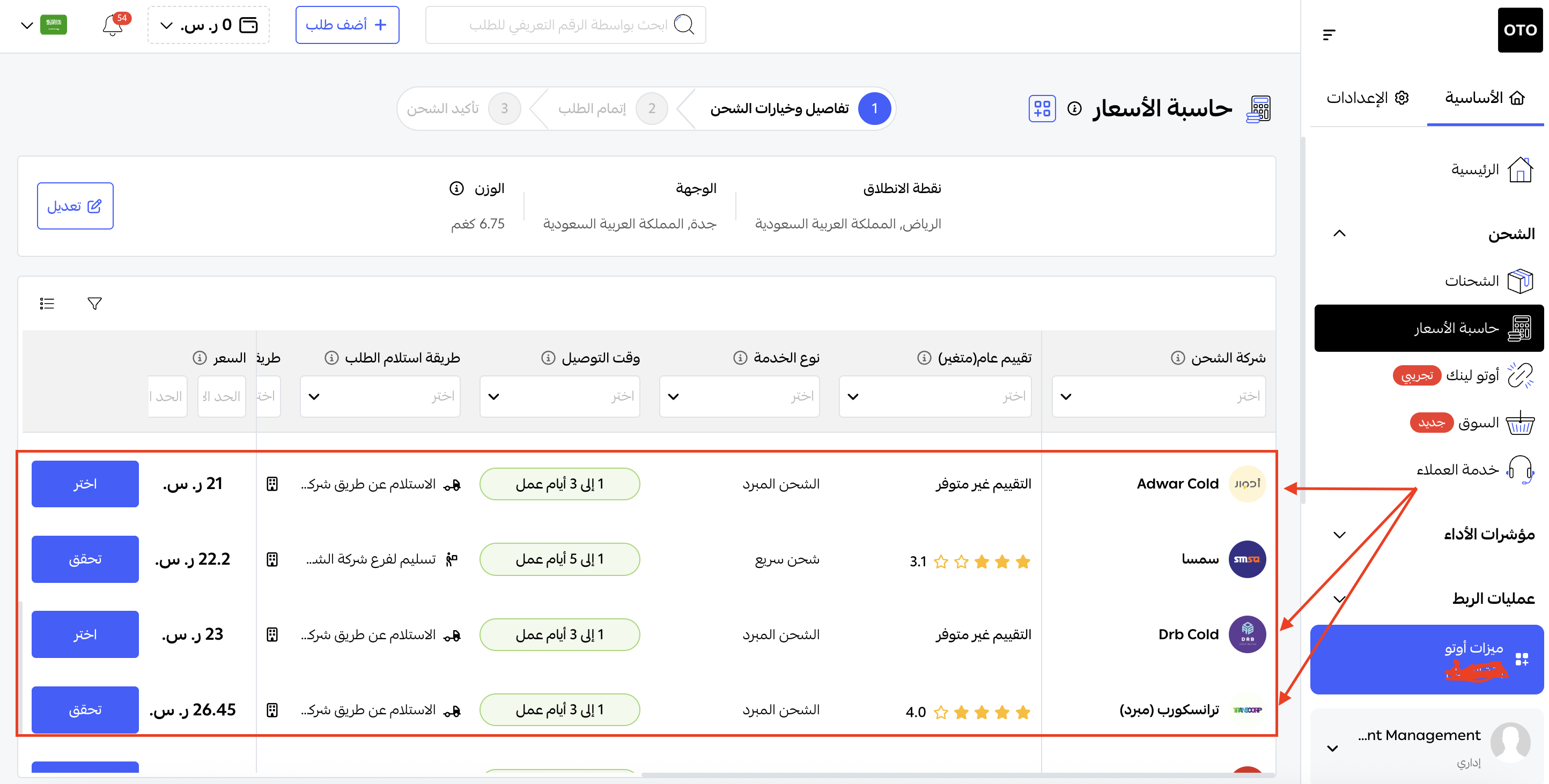Click ترانسكورب star rating 4.0
This screenshot has width=1549, height=784.
pyautogui.click(x=968, y=713)
